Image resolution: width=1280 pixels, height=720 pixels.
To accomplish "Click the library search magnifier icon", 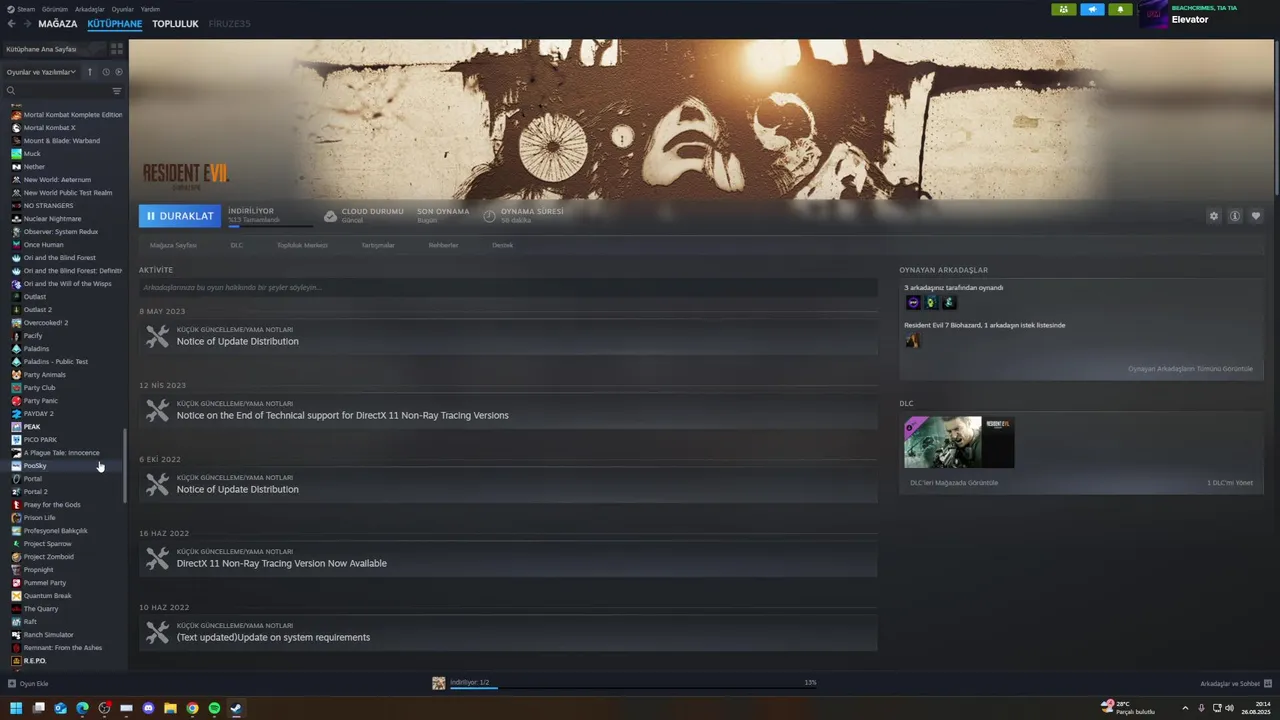I will [11, 91].
